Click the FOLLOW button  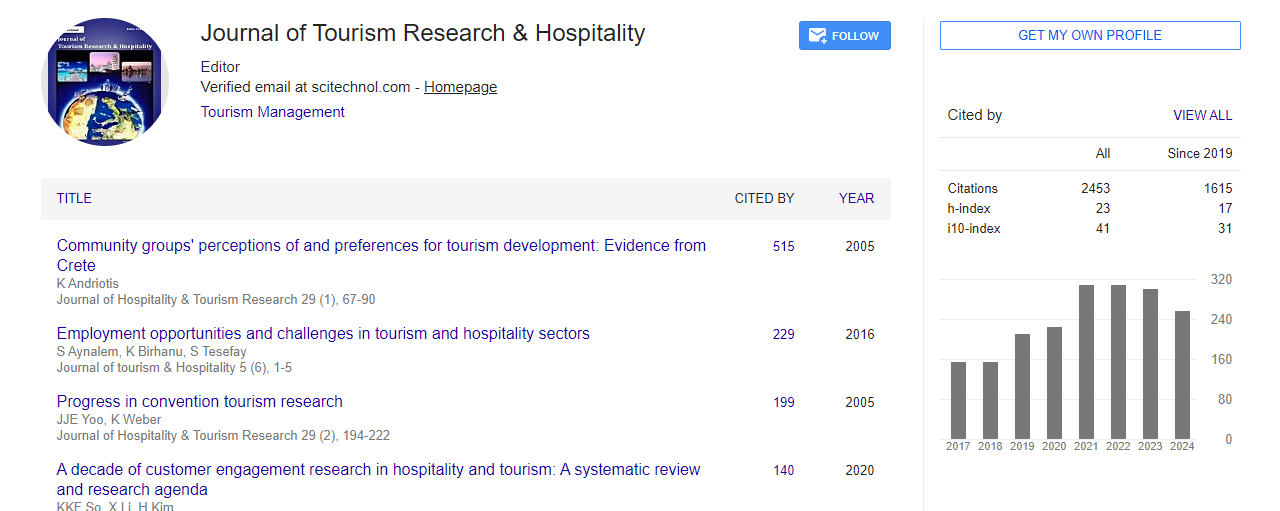coord(845,36)
